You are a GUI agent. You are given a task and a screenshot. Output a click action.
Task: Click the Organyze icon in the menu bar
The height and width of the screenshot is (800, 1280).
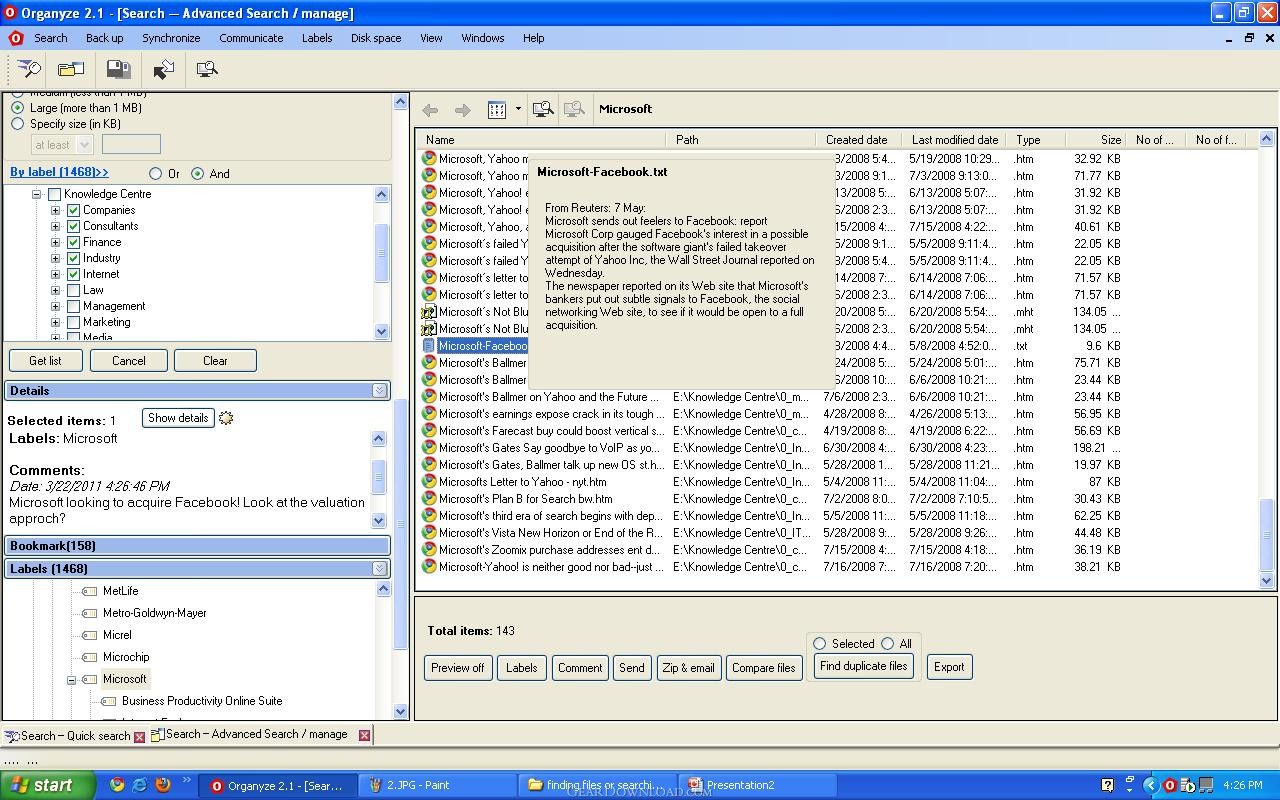coord(15,38)
